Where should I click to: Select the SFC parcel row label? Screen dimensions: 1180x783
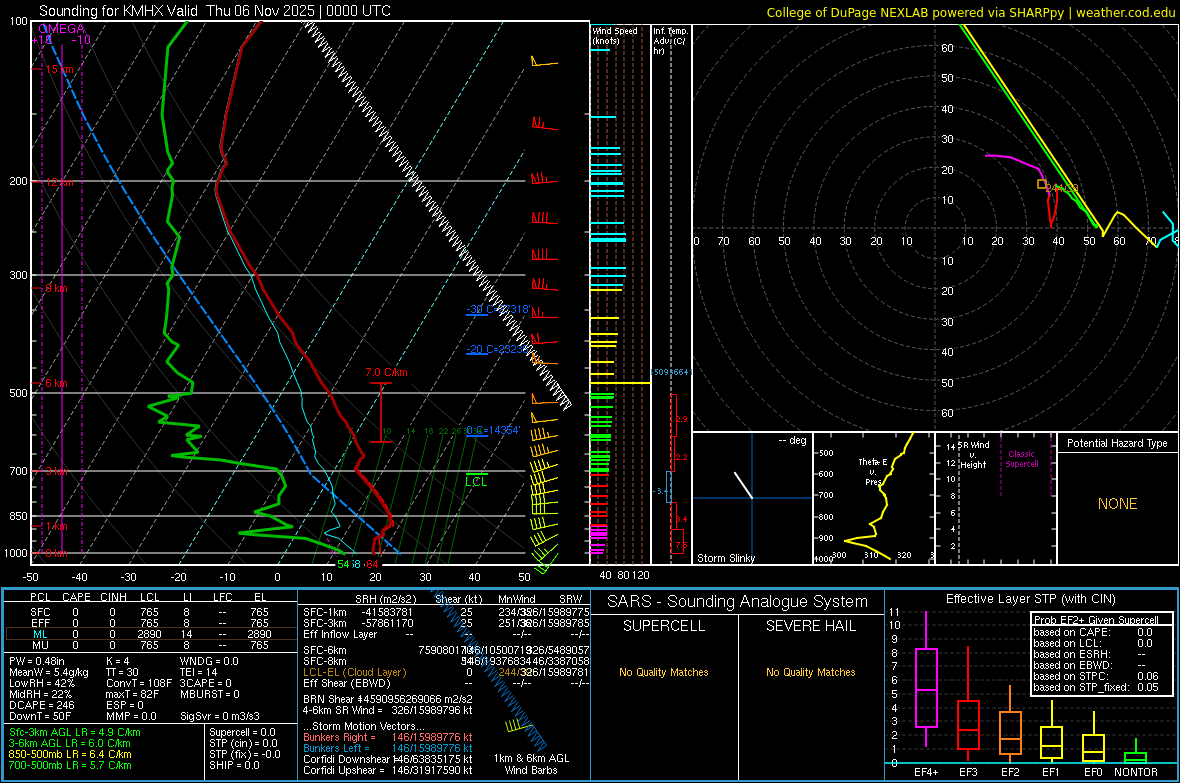point(41,613)
